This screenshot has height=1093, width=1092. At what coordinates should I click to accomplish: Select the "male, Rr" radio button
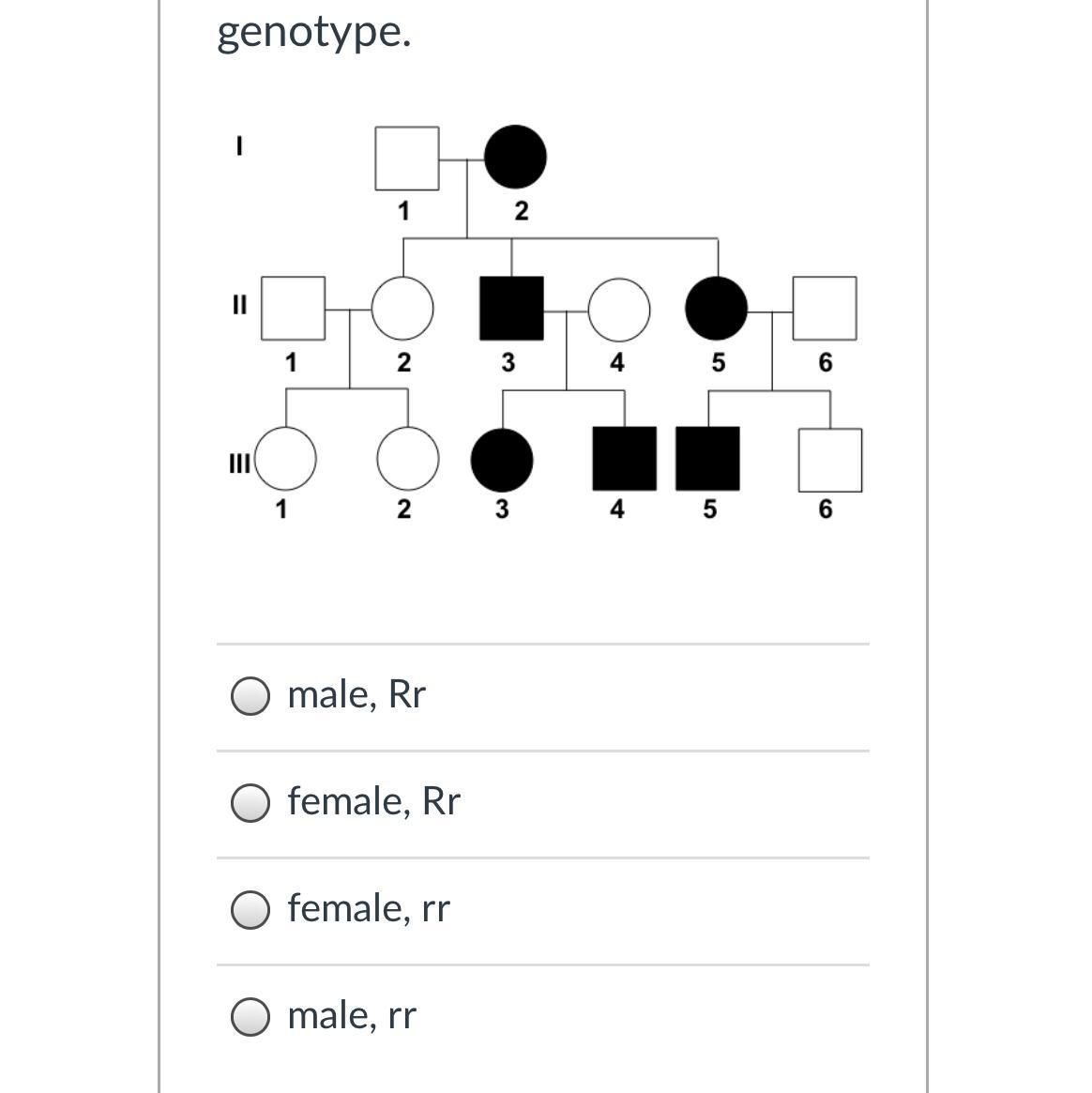click(x=250, y=695)
